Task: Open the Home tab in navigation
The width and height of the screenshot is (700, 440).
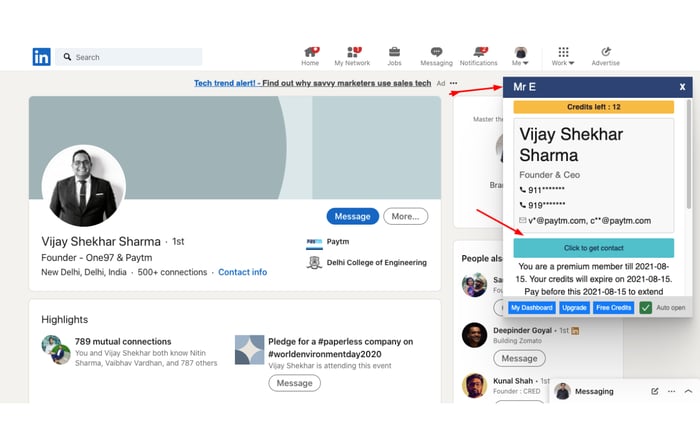Action: coord(310,57)
